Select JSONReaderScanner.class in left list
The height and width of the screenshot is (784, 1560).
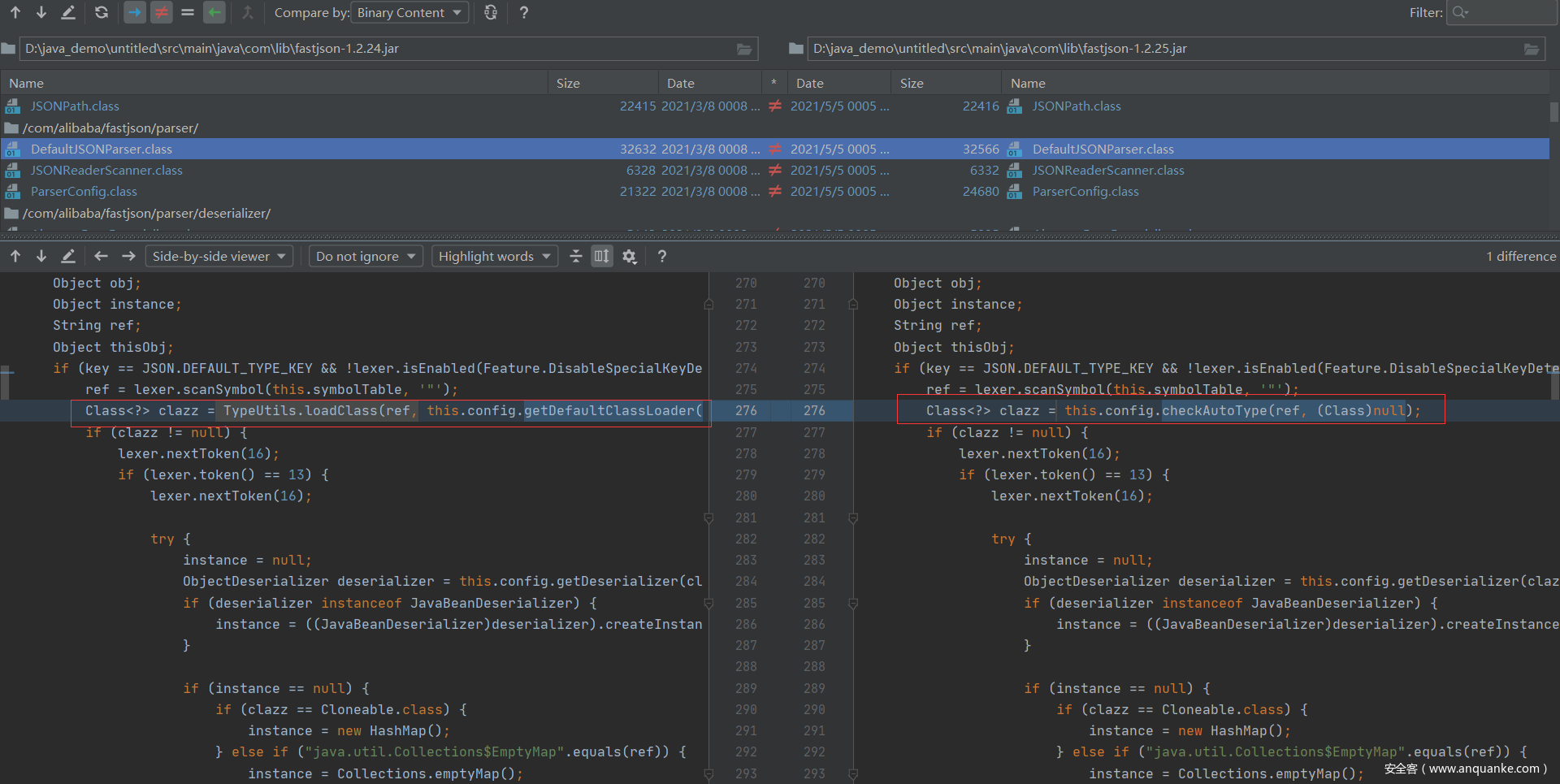106,171
